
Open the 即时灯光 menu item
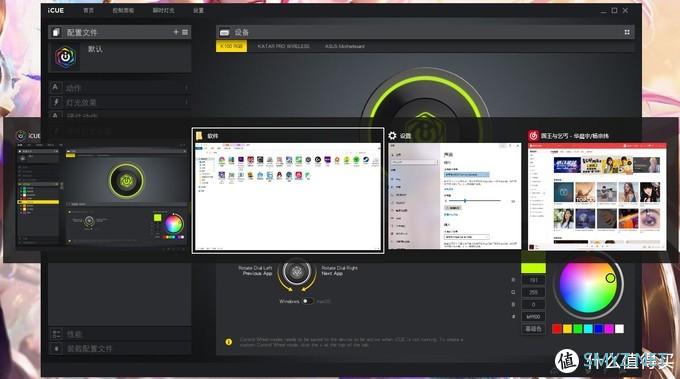click(163, 10)
